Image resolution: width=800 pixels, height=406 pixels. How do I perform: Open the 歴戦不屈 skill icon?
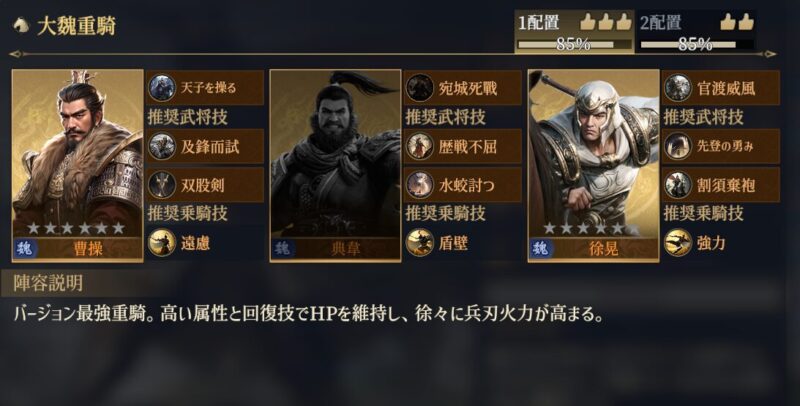420,146
